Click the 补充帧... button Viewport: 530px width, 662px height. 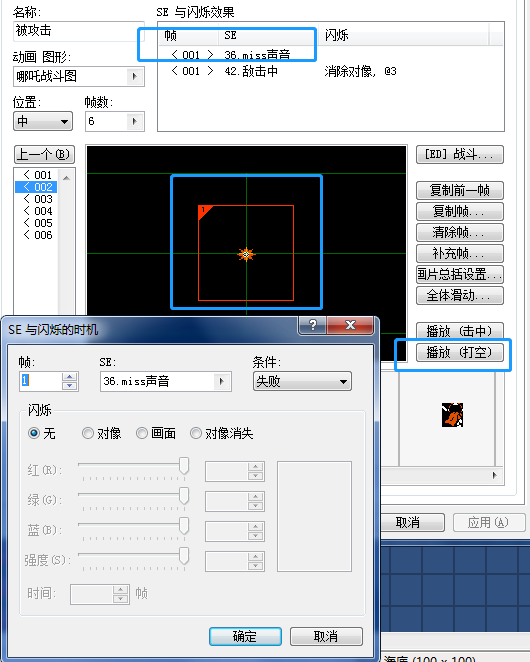459,253
